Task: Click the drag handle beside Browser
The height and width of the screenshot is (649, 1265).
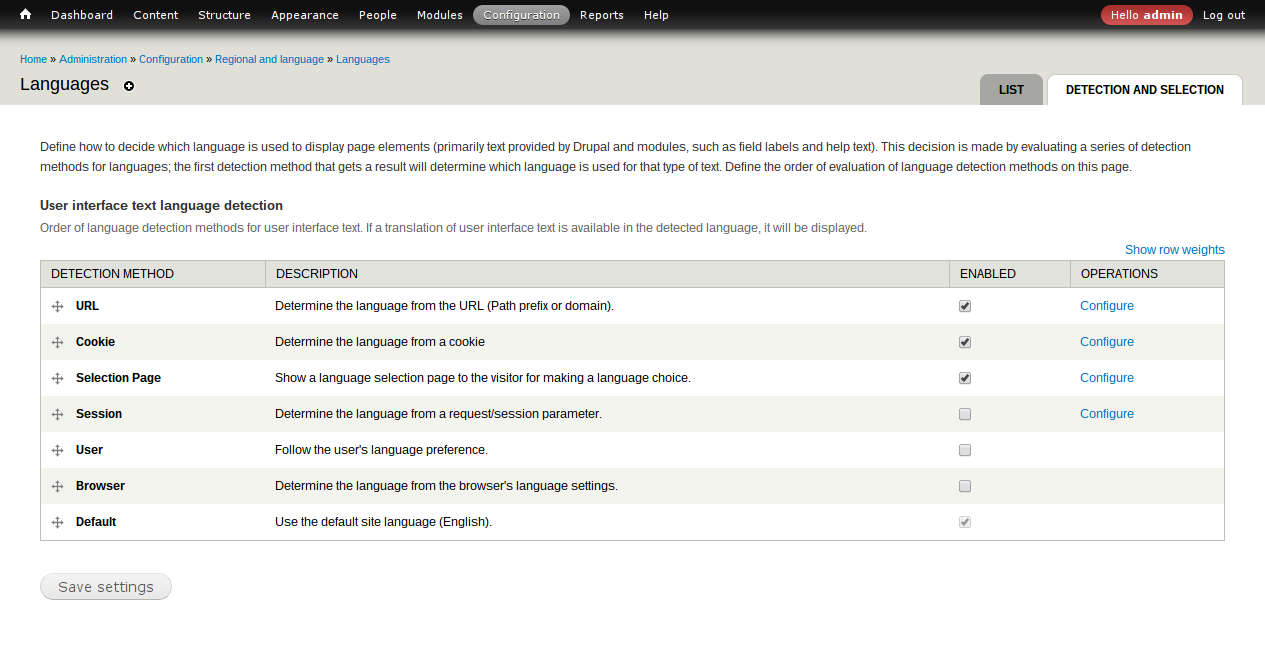Action: [57, 486]
